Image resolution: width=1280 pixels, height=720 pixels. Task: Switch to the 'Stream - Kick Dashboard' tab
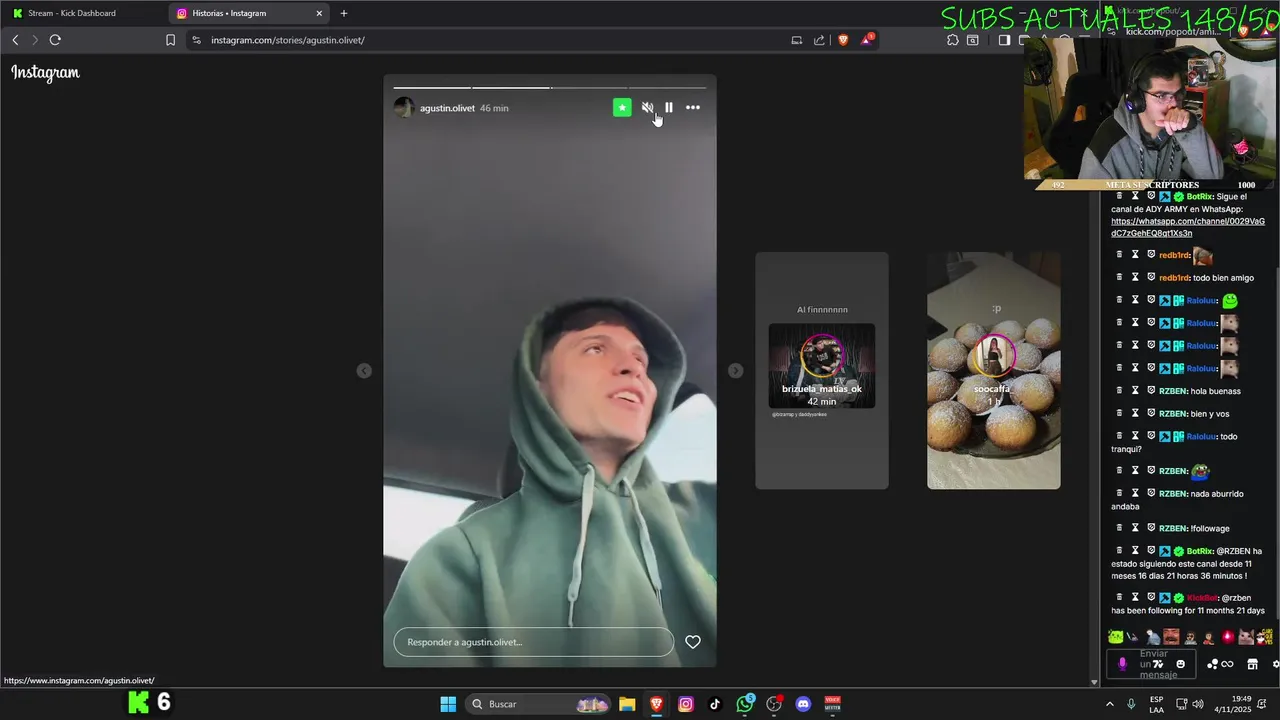pos(72,13)
